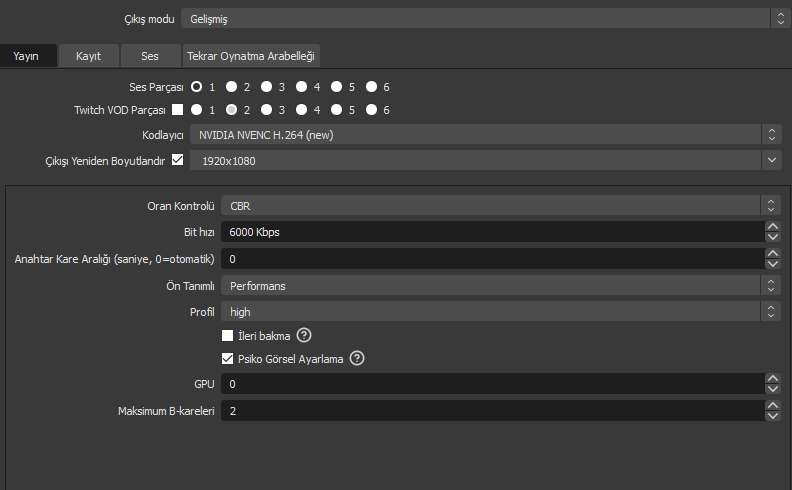Decrease the GPU value
792x490 pixels.
pyautogui.click(x=773, y=389)
